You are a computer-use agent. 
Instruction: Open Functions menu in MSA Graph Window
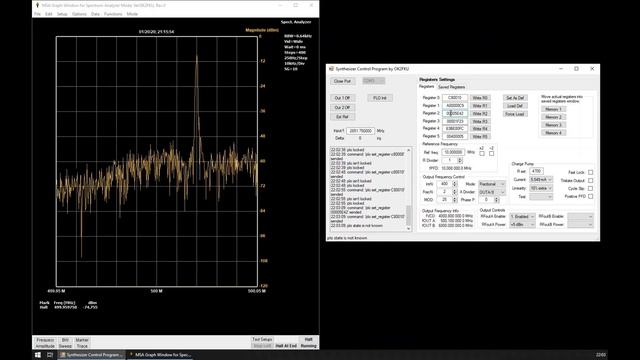pos(113,14)
